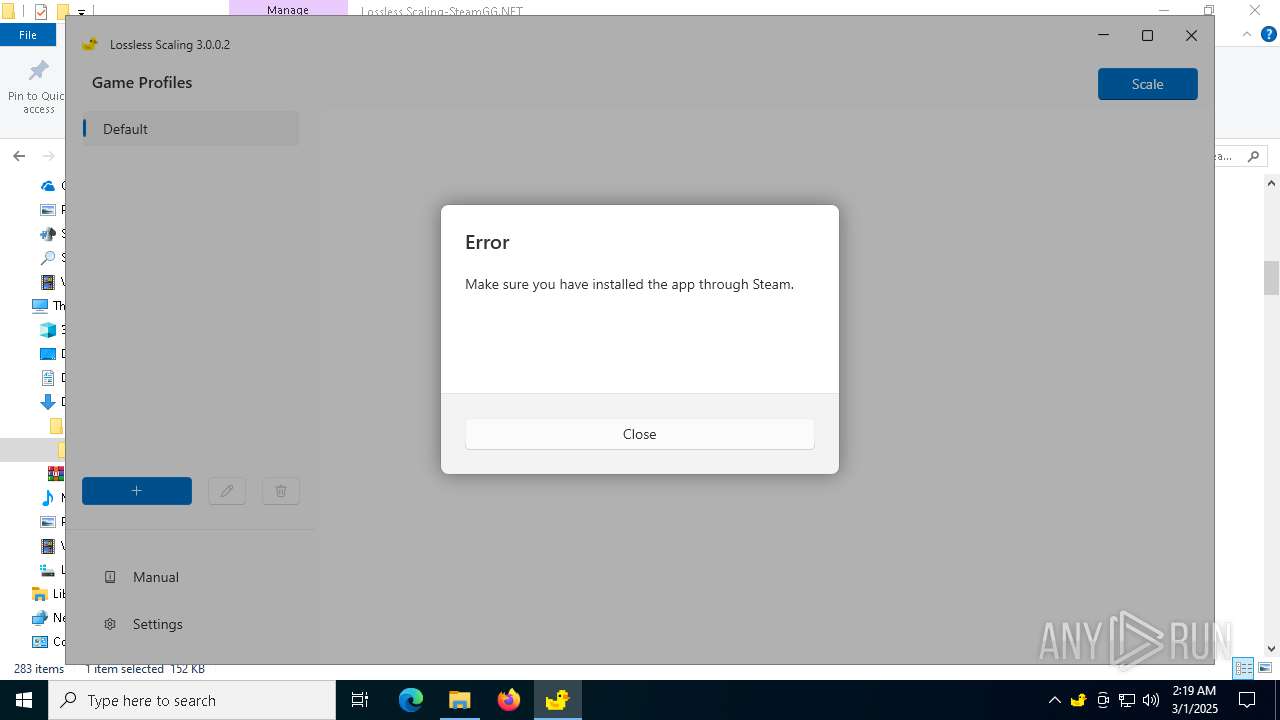Open network status tray icon

1127,700
